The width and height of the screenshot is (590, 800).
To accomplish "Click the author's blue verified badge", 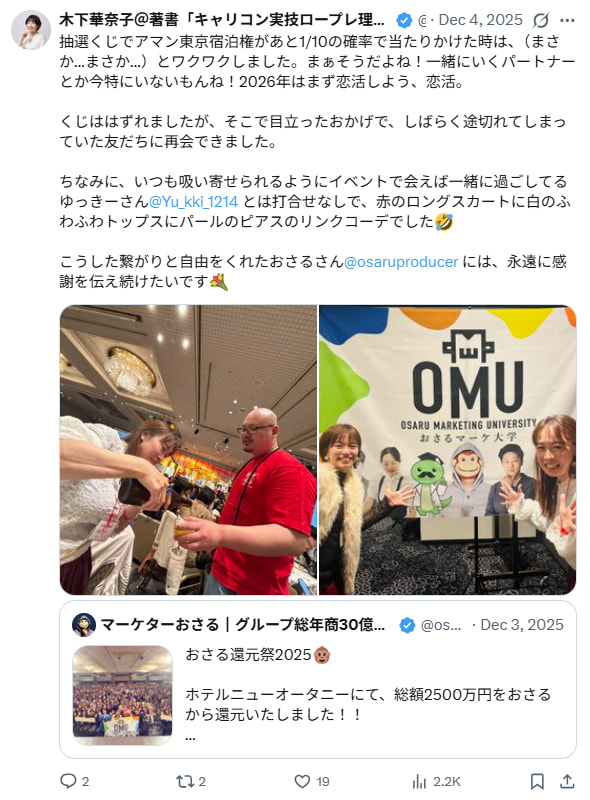I will (x=404, y=20).
